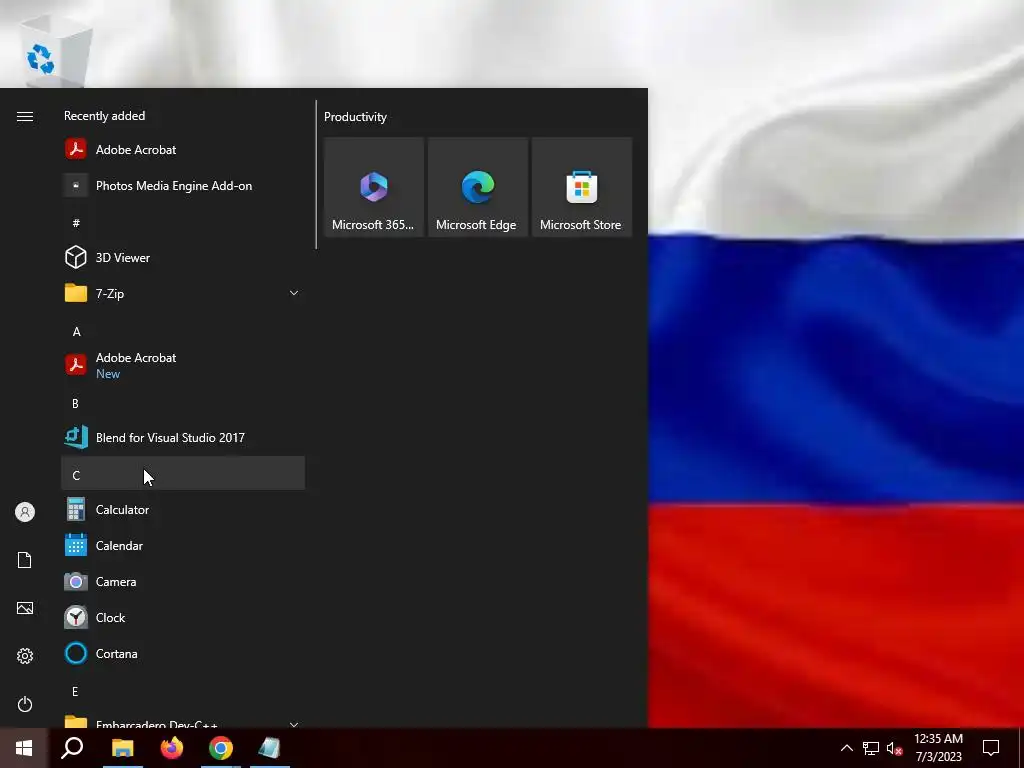Open Blend for Visual Studio 2017
Image resolution: width=1024 pixels, height=768 pixels.
183,438
